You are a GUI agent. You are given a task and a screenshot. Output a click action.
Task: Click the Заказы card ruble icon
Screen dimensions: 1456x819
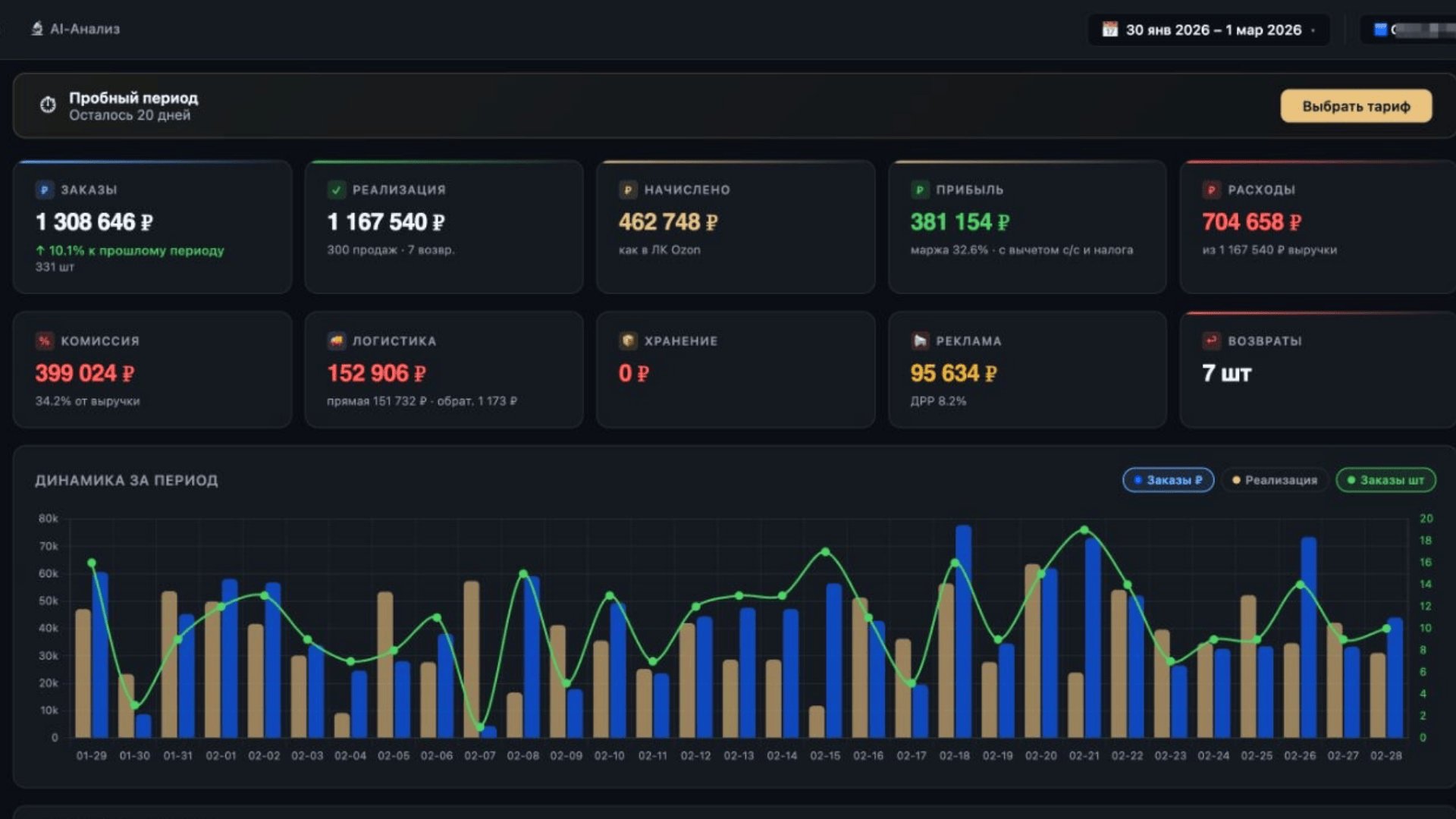pos(44,190)
